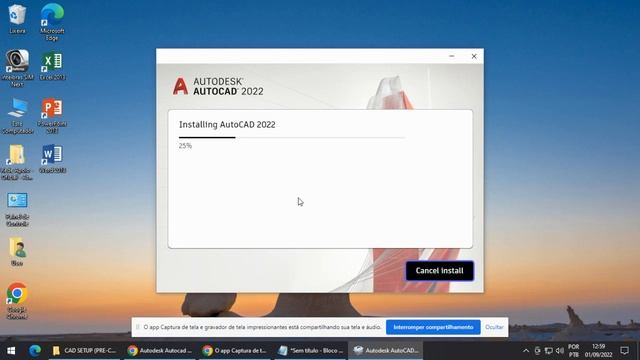Click the installation progress bar
This screenshot has width=640, height=360.
291,138
